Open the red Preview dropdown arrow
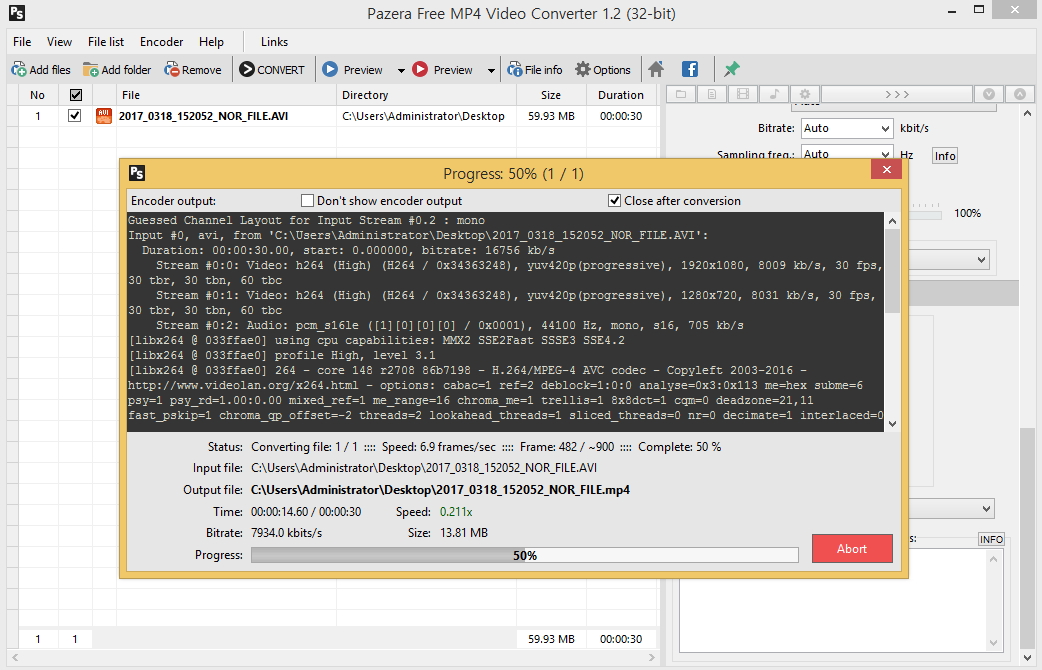The height and width of the screenshot is (670, 1042). coord(491,71)
